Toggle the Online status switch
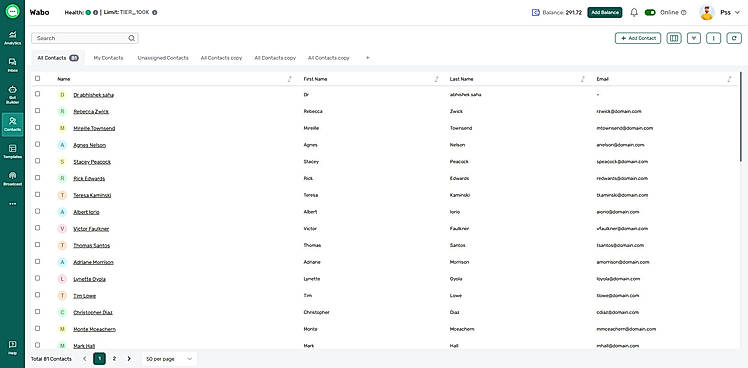748x368 pixels. (650, 12)
